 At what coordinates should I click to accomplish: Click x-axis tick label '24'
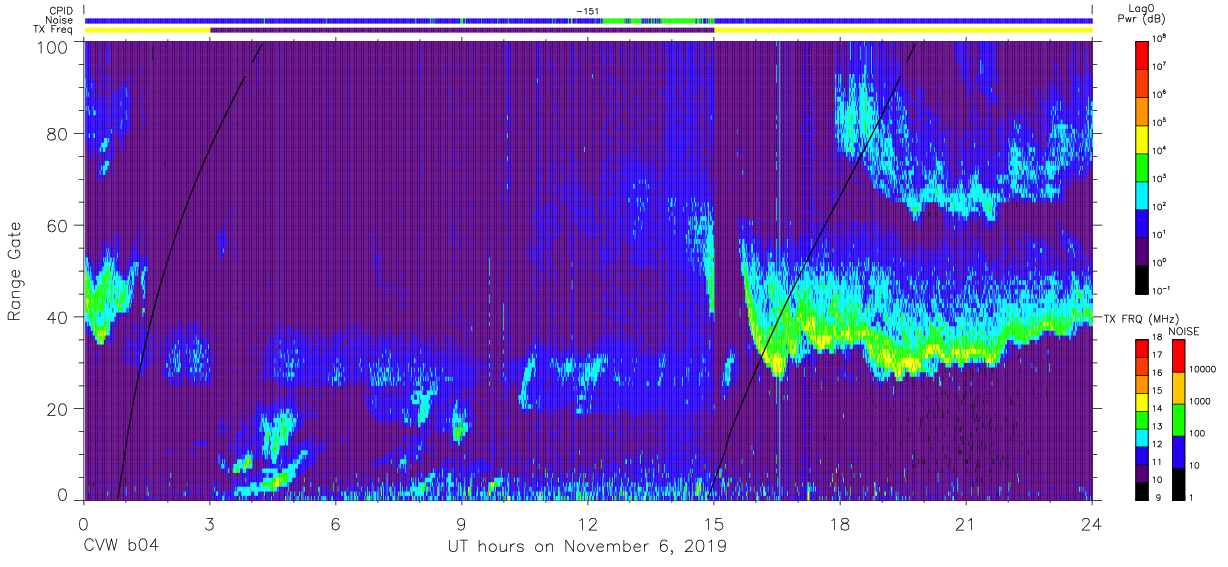coord(1092,524)
